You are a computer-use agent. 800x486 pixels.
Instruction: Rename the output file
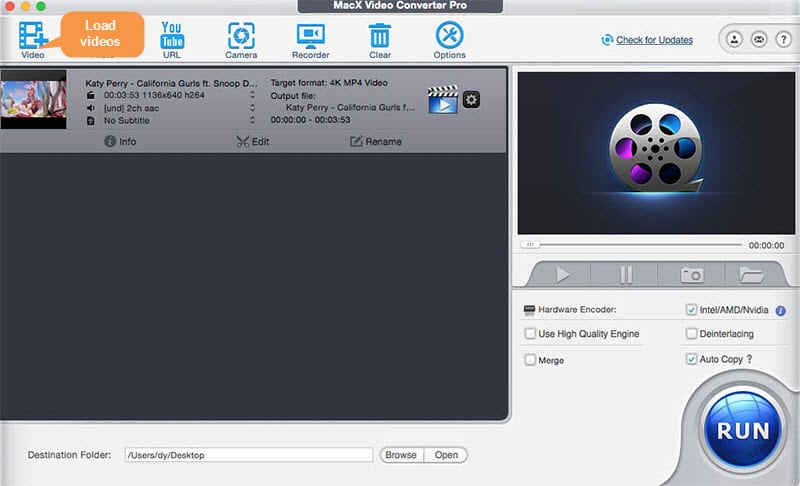point(376,141)
